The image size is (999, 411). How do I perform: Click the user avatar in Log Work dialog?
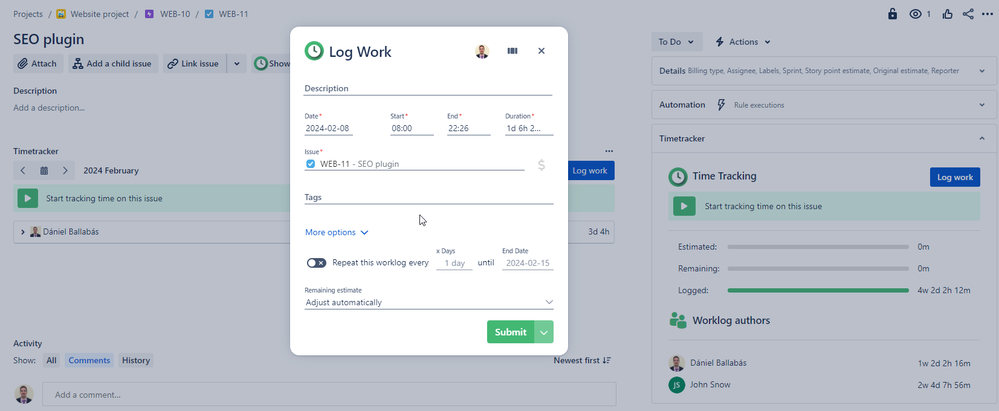[482, 51]
